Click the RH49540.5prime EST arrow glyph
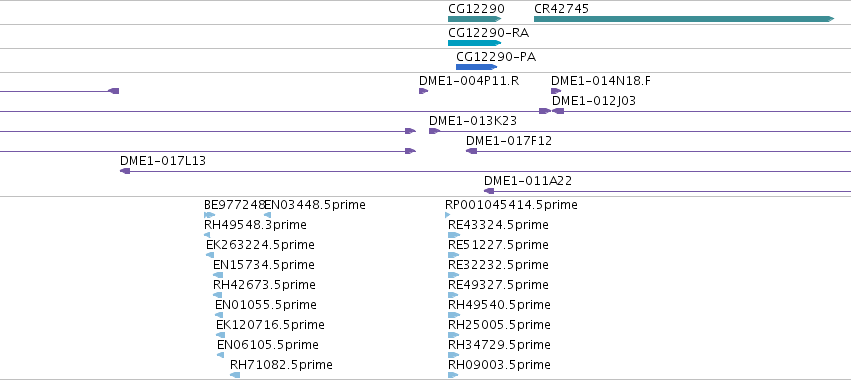851x380 pixels. point(454,315)
